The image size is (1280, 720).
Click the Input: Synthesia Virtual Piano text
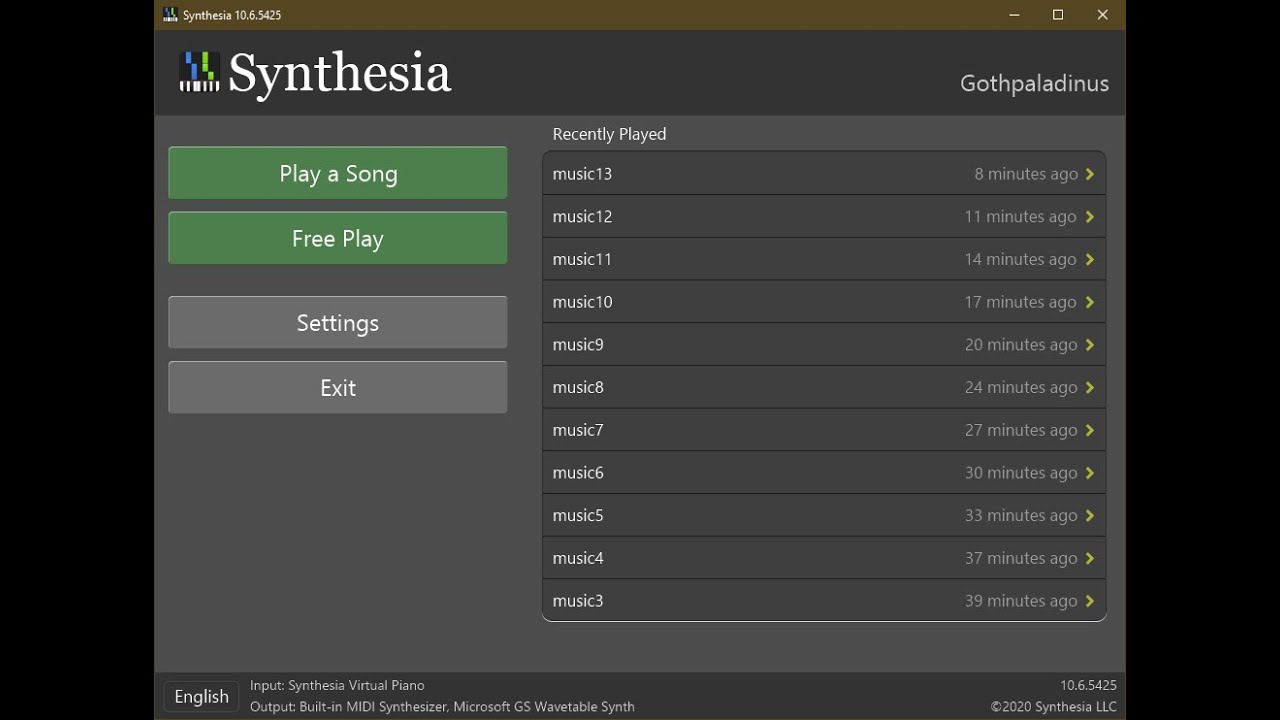coord(337,686)
